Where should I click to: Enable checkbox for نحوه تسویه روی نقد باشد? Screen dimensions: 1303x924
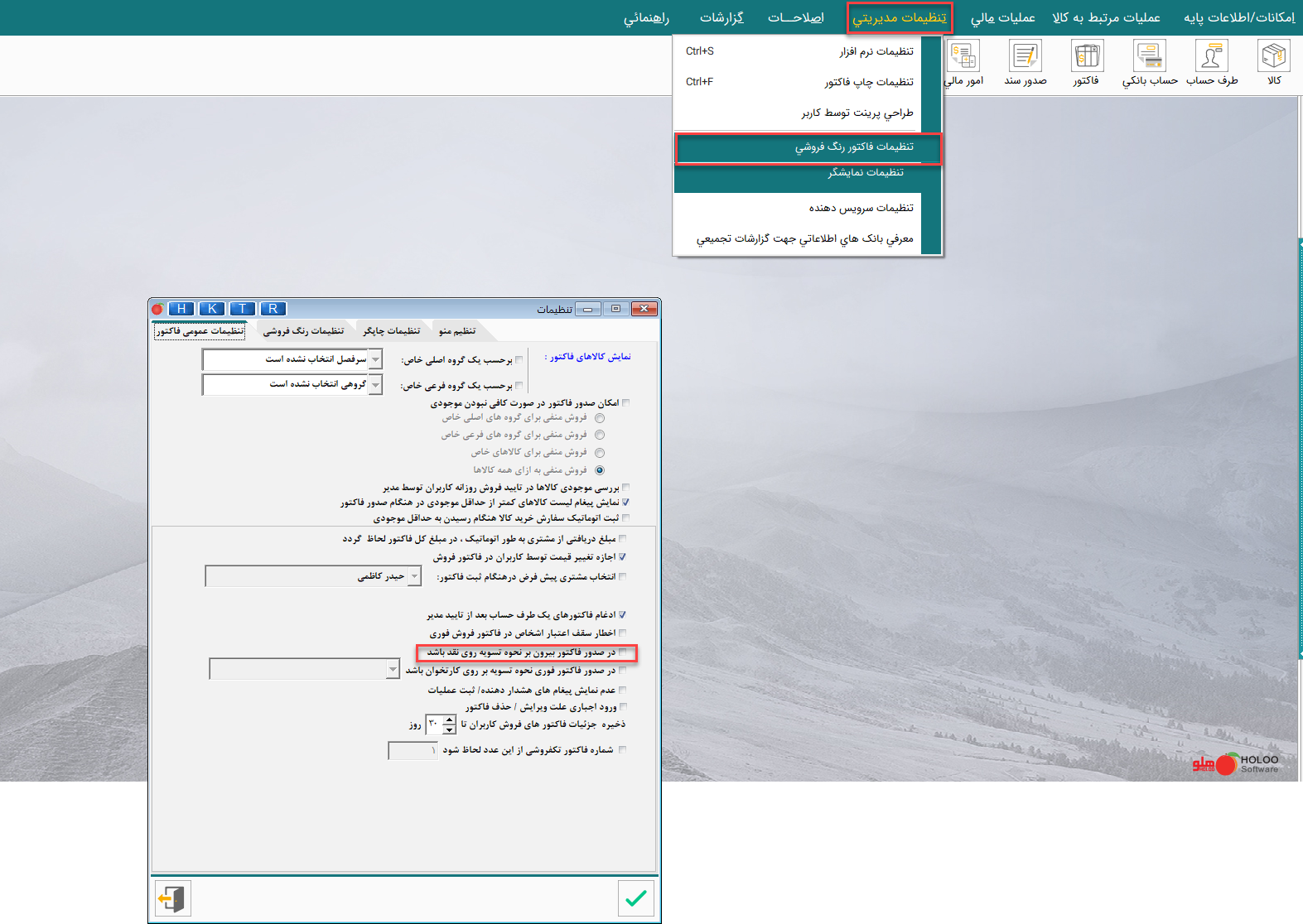pyautogui.click(x=623, y=652)
